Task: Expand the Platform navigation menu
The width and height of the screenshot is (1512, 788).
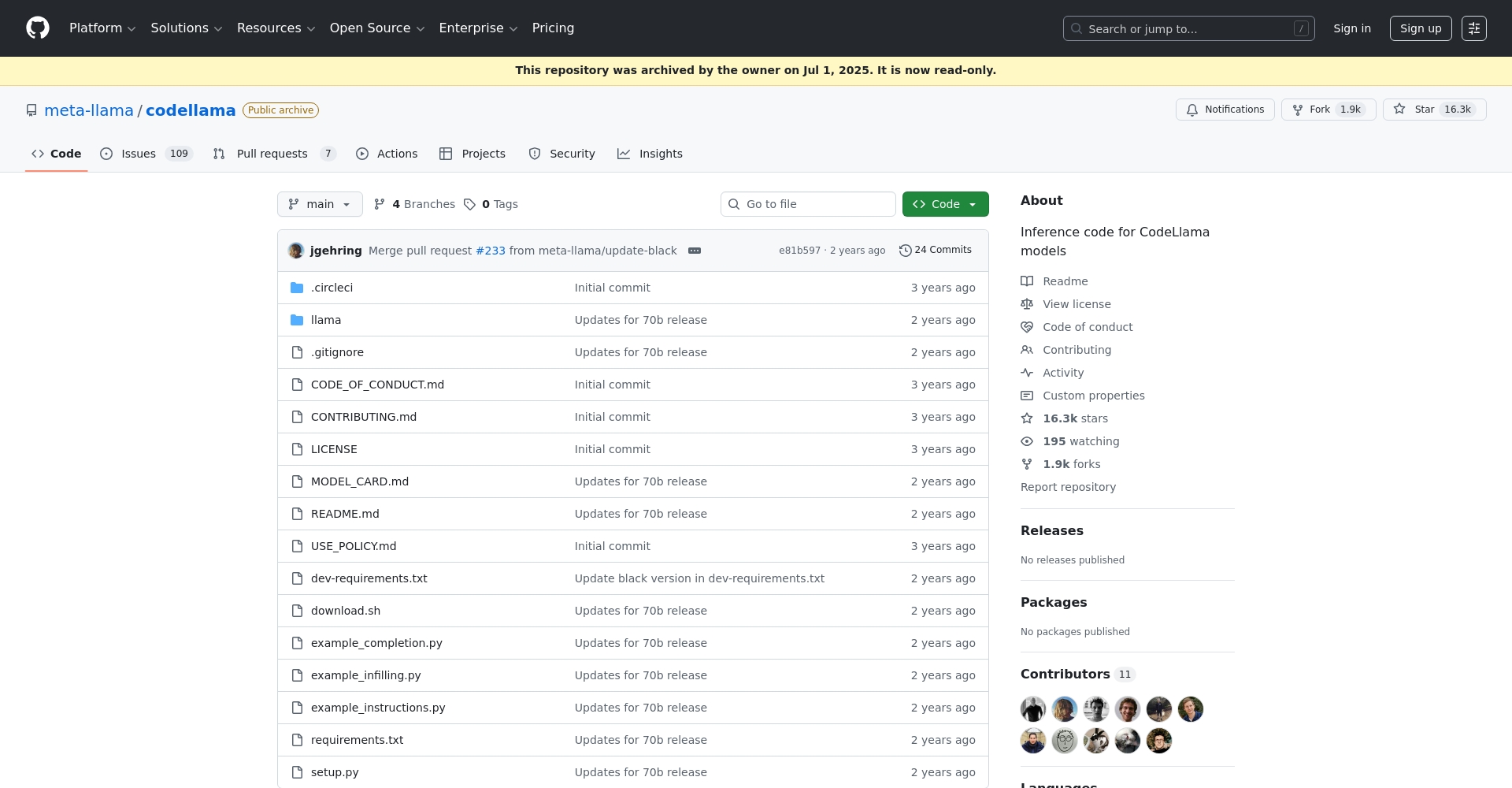Action: tap(102, 28)
